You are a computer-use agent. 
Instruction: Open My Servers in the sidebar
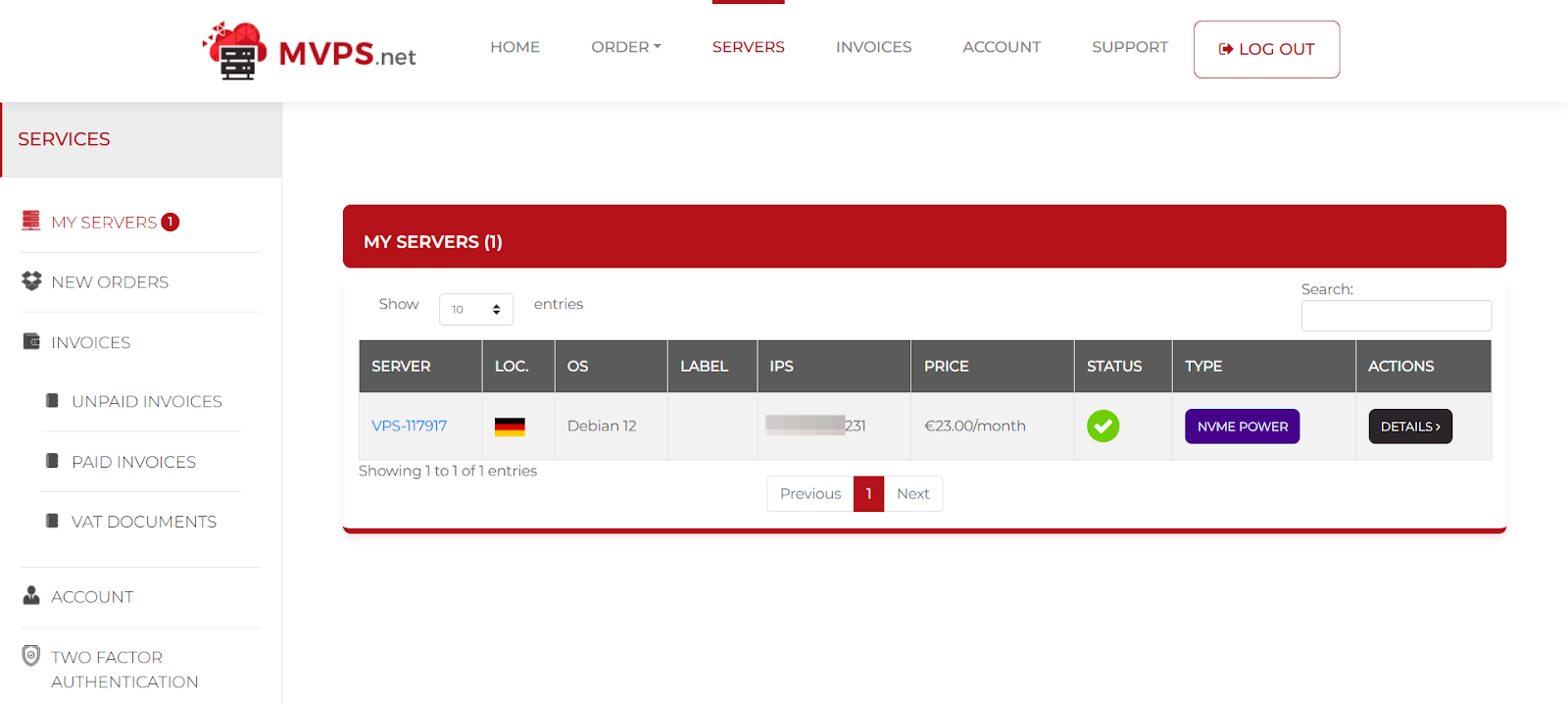[104, 223]
